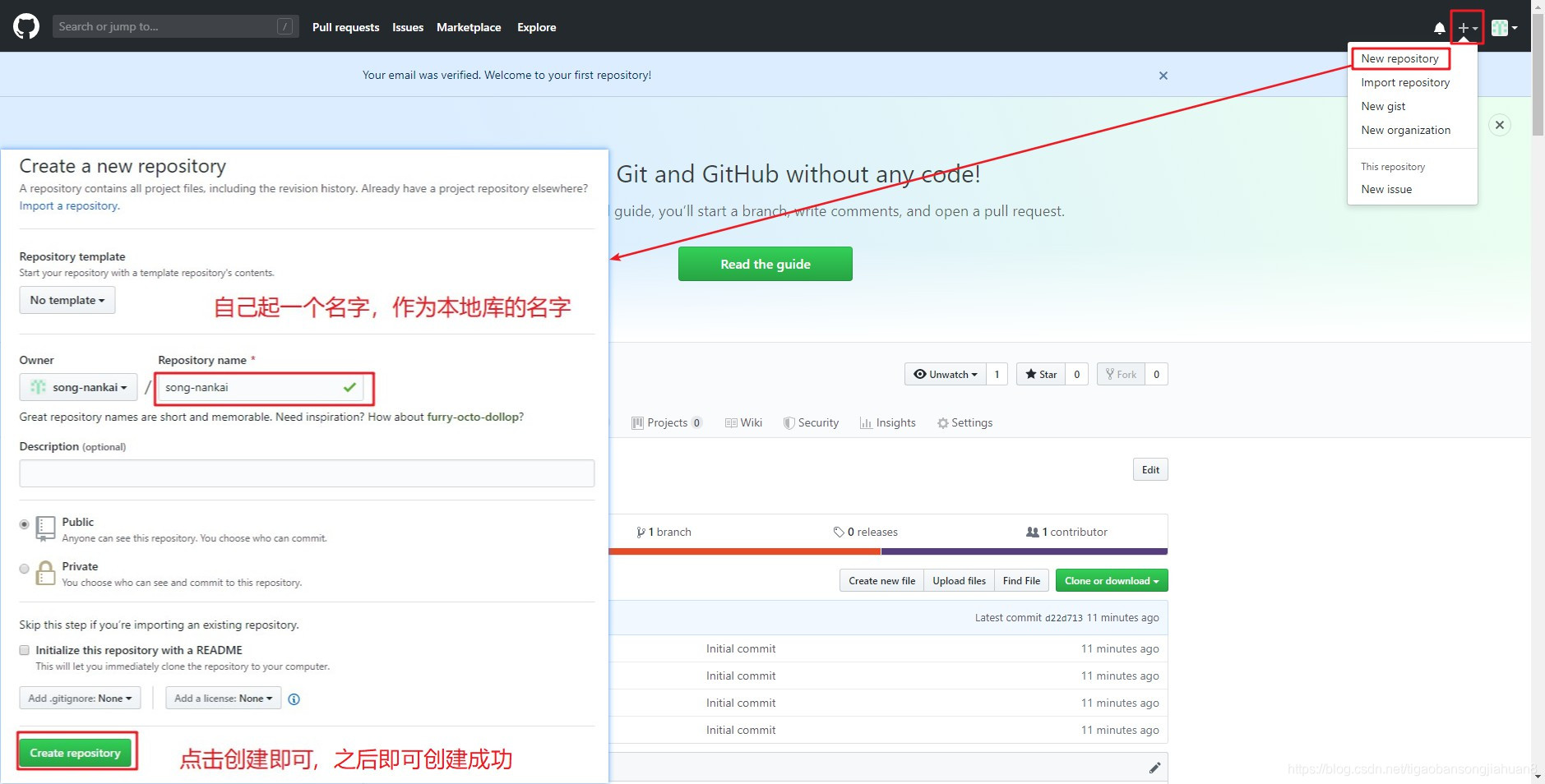
Task: Open the Projects tab
Action: tap(667, 422)
